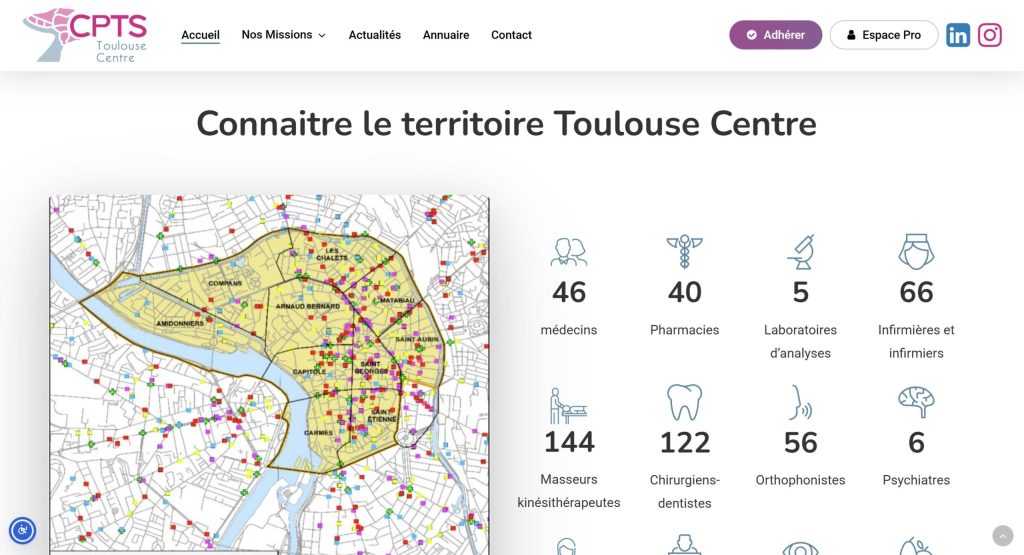The image size is (1024, 555).
Task: Click the AMIDONNIERS district on map
Action: click(x=180, y=323)
